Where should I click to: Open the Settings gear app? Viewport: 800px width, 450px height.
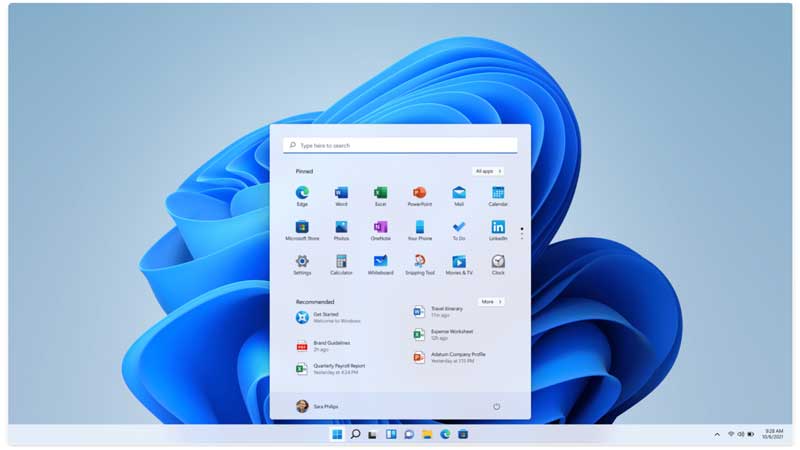click(x=302, y=264)
